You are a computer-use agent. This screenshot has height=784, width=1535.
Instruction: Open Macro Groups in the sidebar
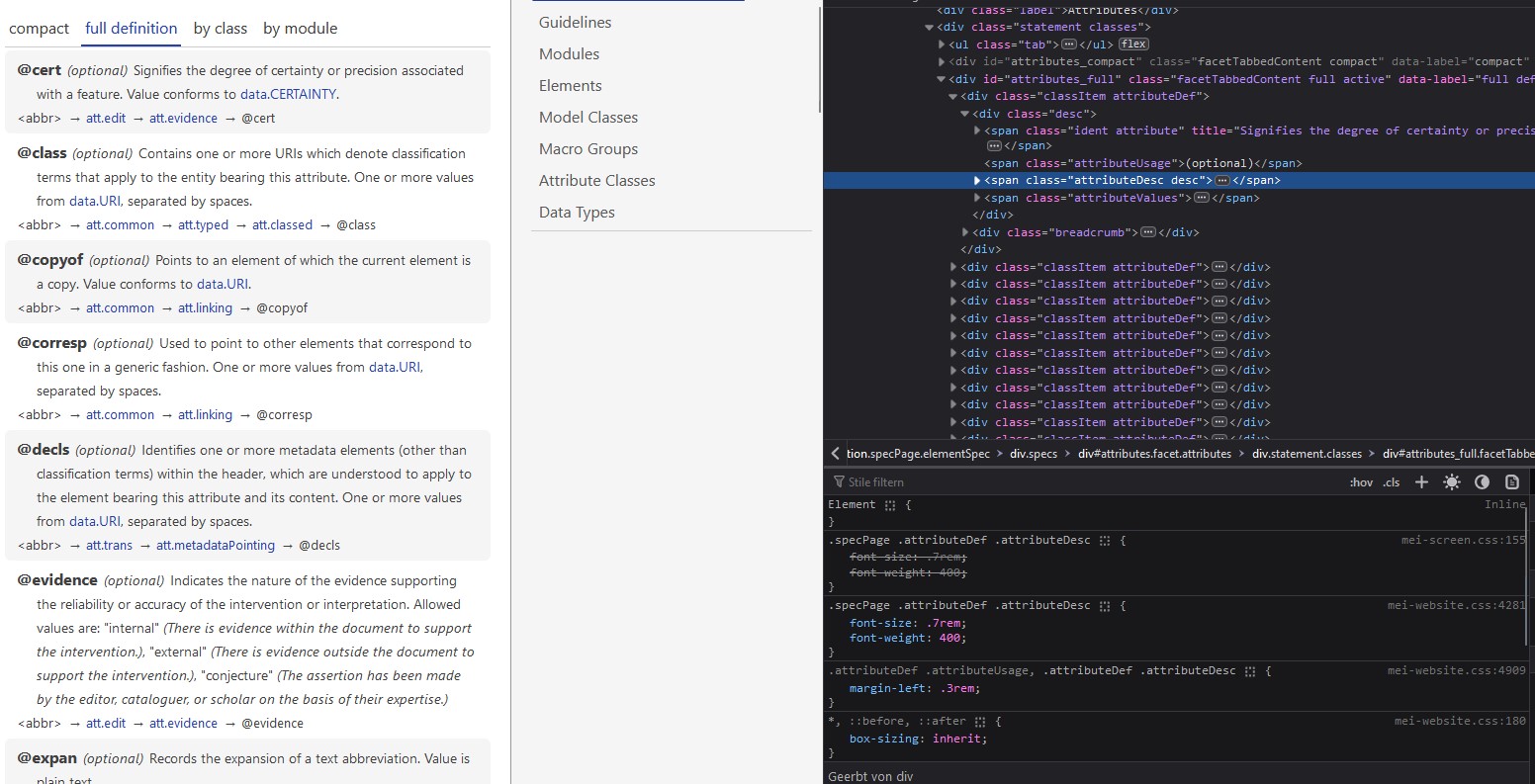pyautogui.click(x=588, y=148)
